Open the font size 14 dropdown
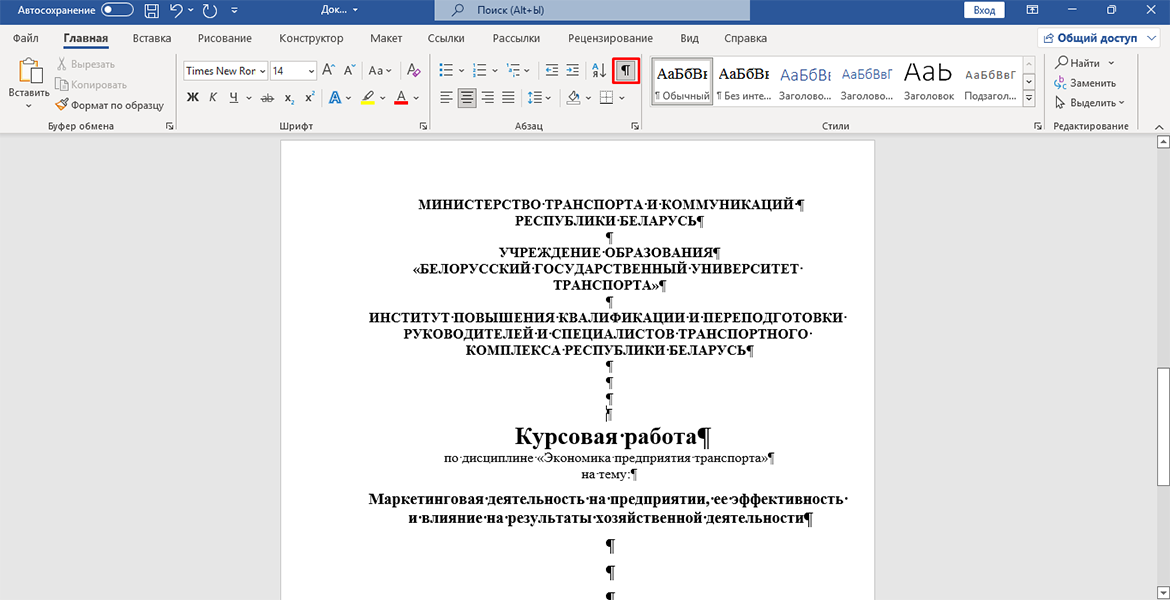This screenshot has height=600, width=1170. pos(293,71)
